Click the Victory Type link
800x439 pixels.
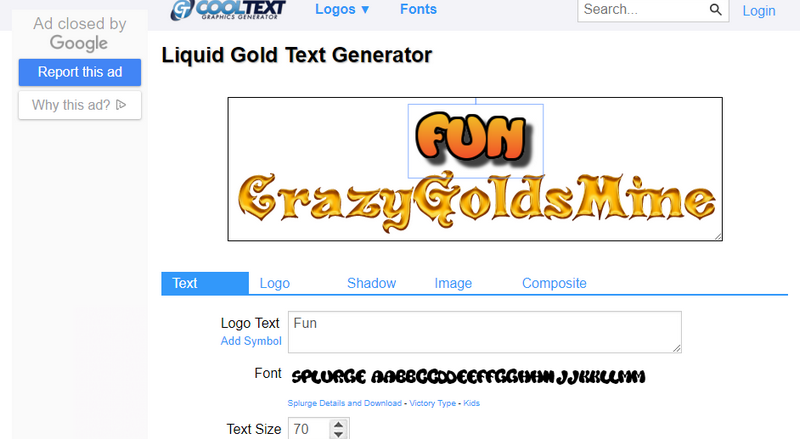[433, 403]
